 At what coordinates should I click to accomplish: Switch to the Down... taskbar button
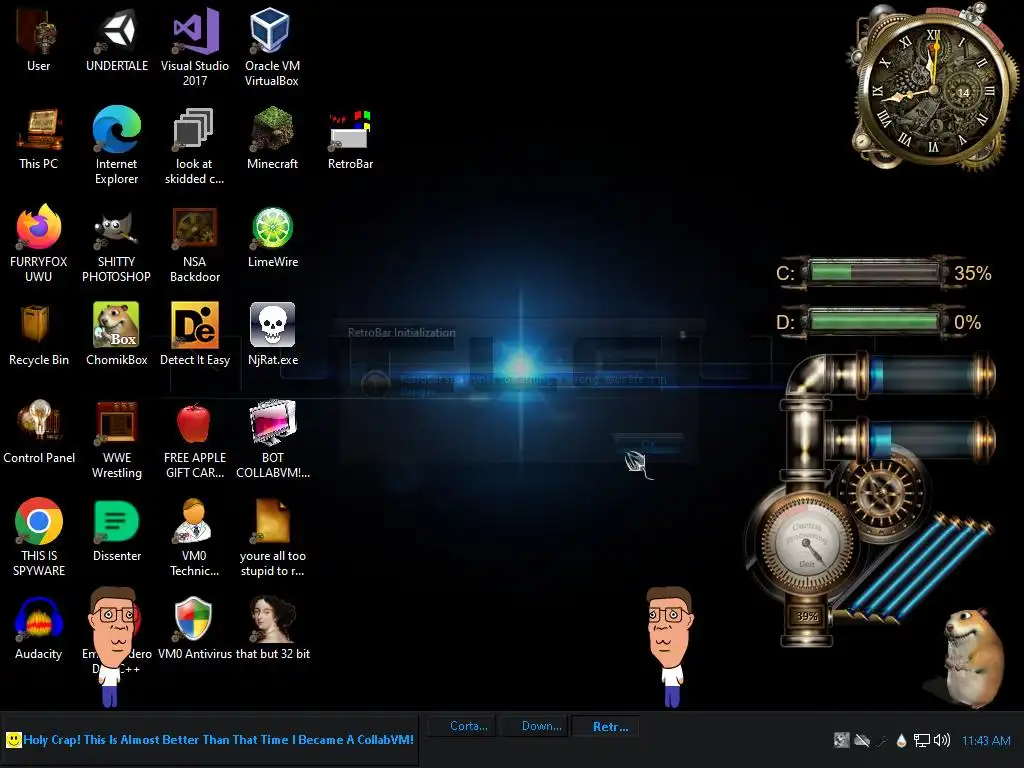[535, 726]
